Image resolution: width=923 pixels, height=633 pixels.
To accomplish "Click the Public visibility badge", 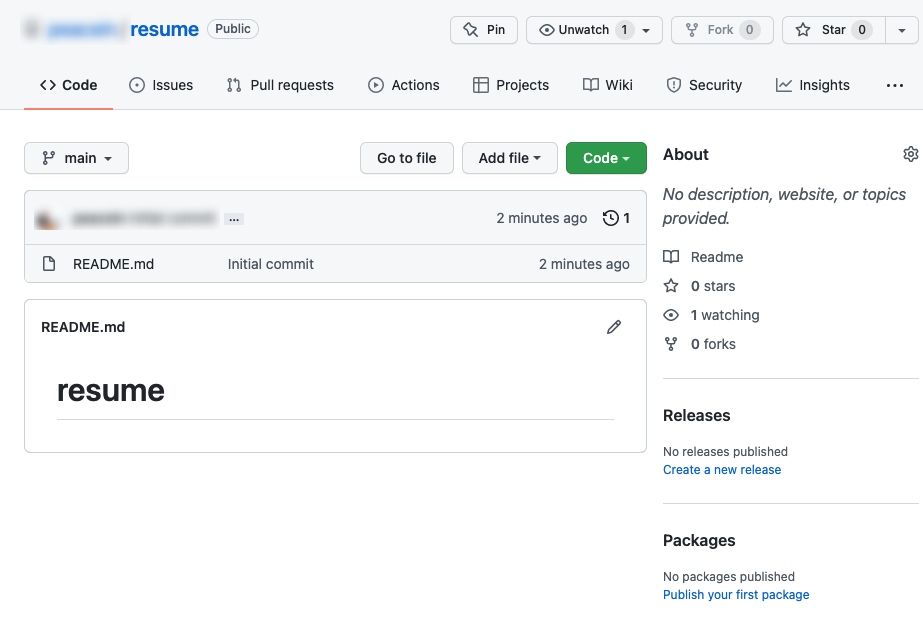I will (233, 29).
